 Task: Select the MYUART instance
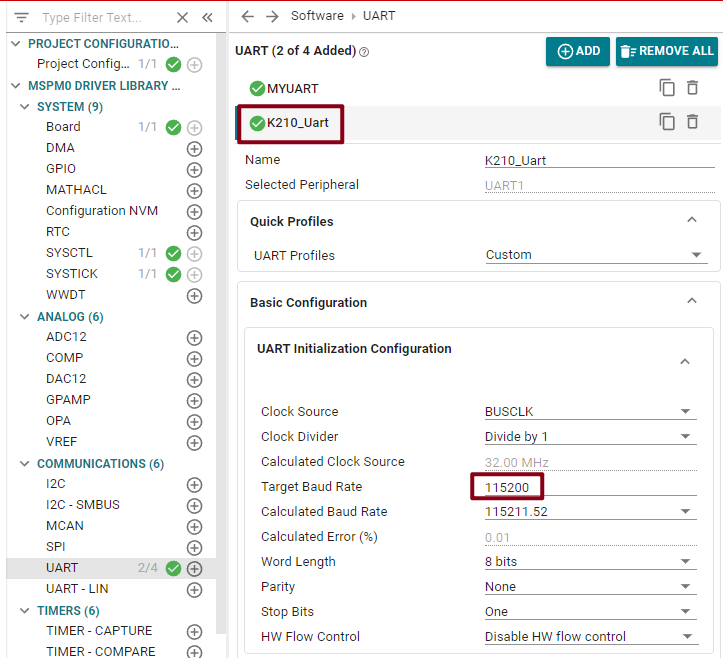click(292, 89)
